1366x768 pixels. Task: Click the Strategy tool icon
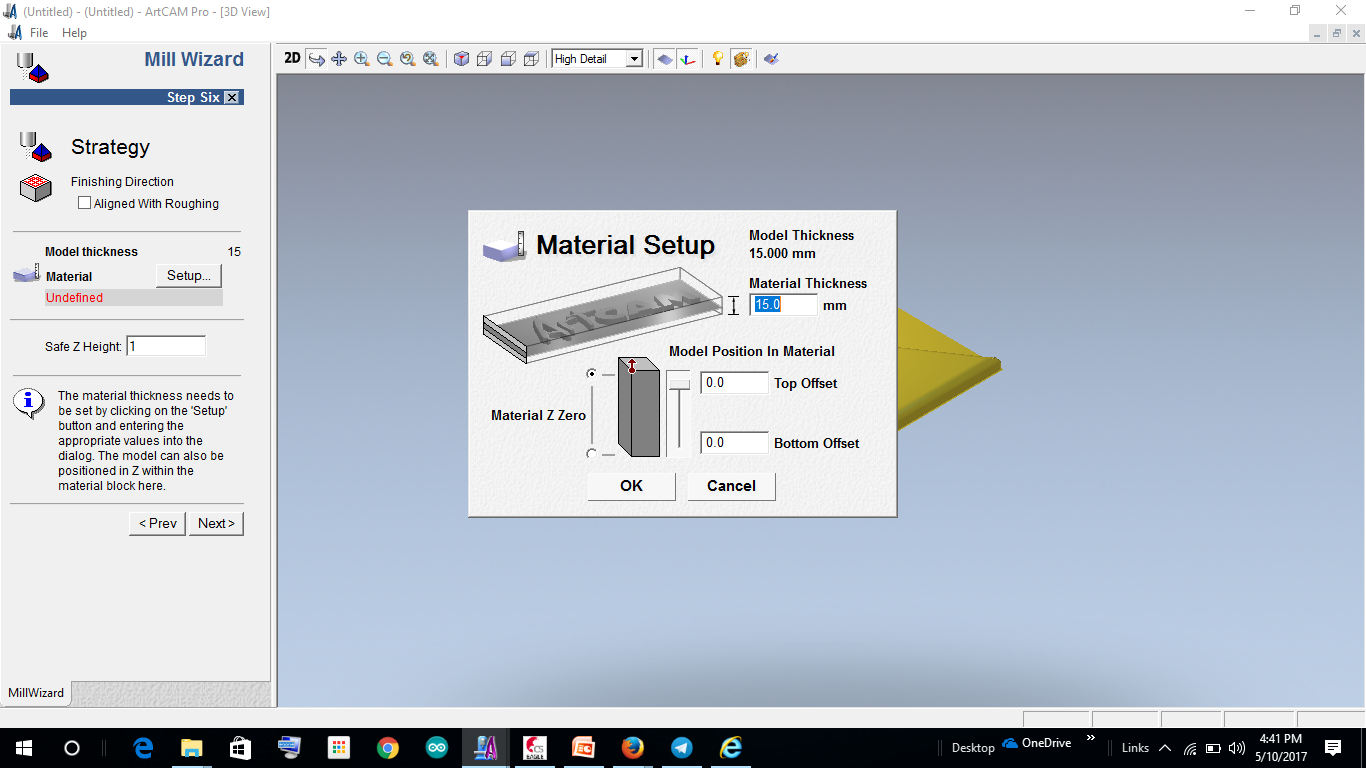(35, 147)
